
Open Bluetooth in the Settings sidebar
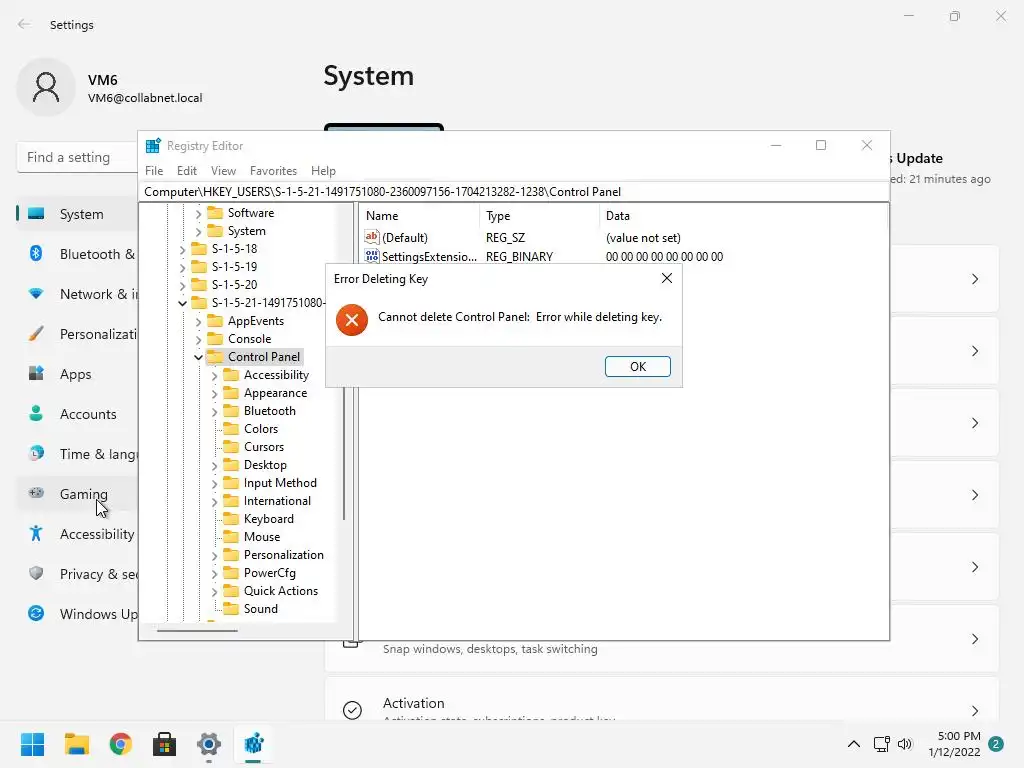[77, 254]
